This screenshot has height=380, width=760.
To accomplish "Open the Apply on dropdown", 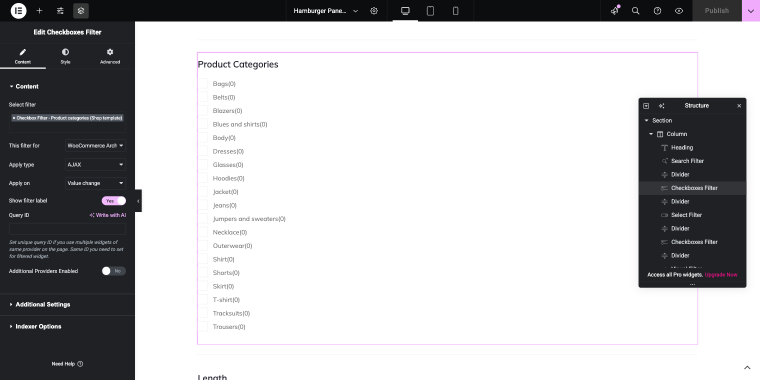I will (95, 183).
